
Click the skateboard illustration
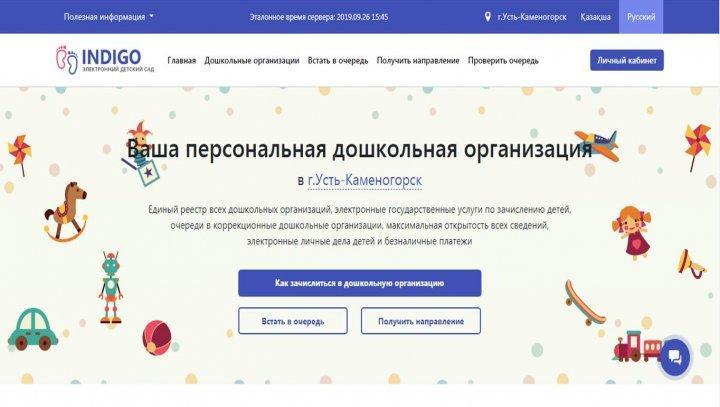pos(584,302)
